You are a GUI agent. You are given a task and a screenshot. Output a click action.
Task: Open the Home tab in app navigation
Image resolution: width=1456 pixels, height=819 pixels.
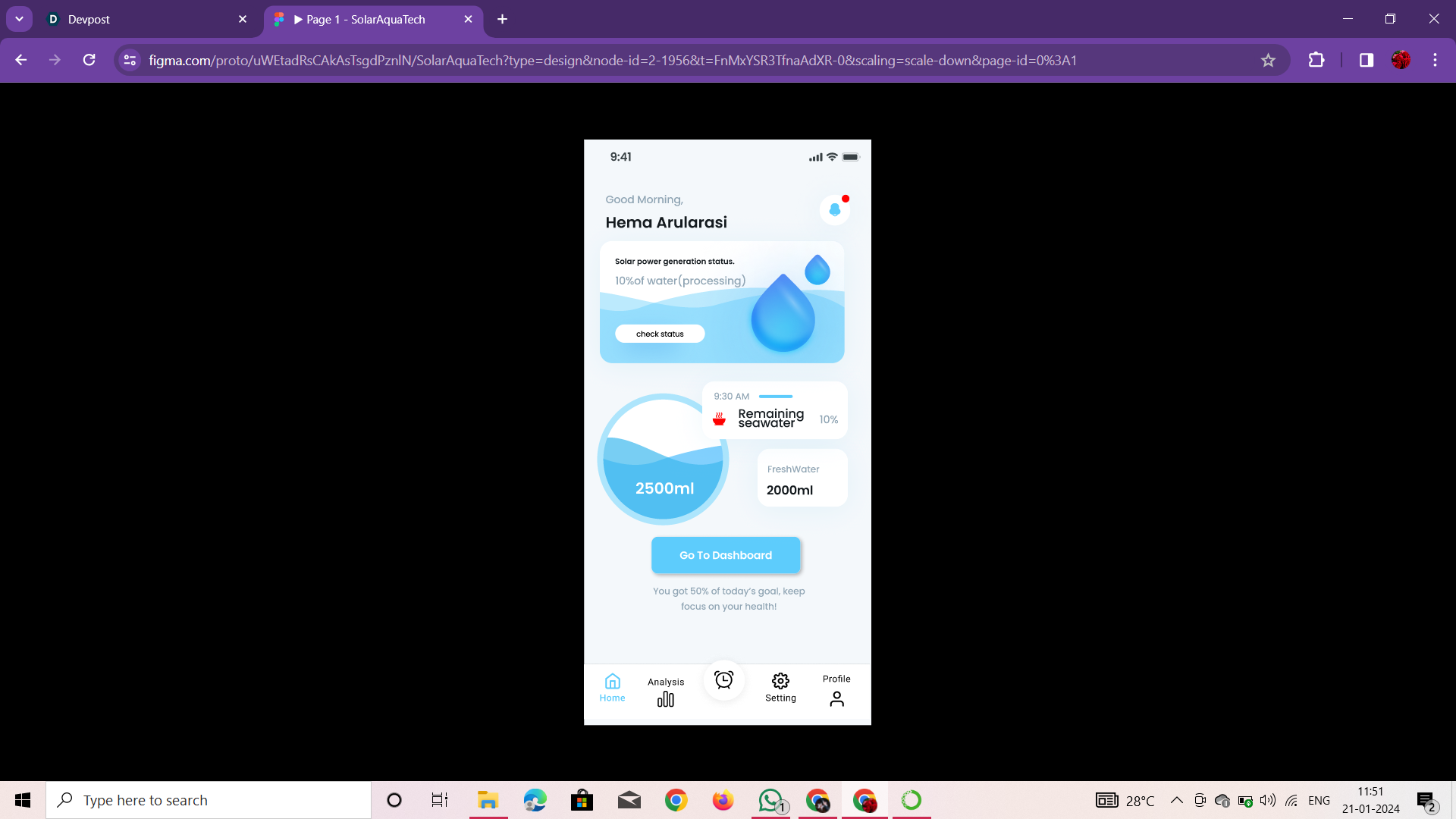[612, 687]
